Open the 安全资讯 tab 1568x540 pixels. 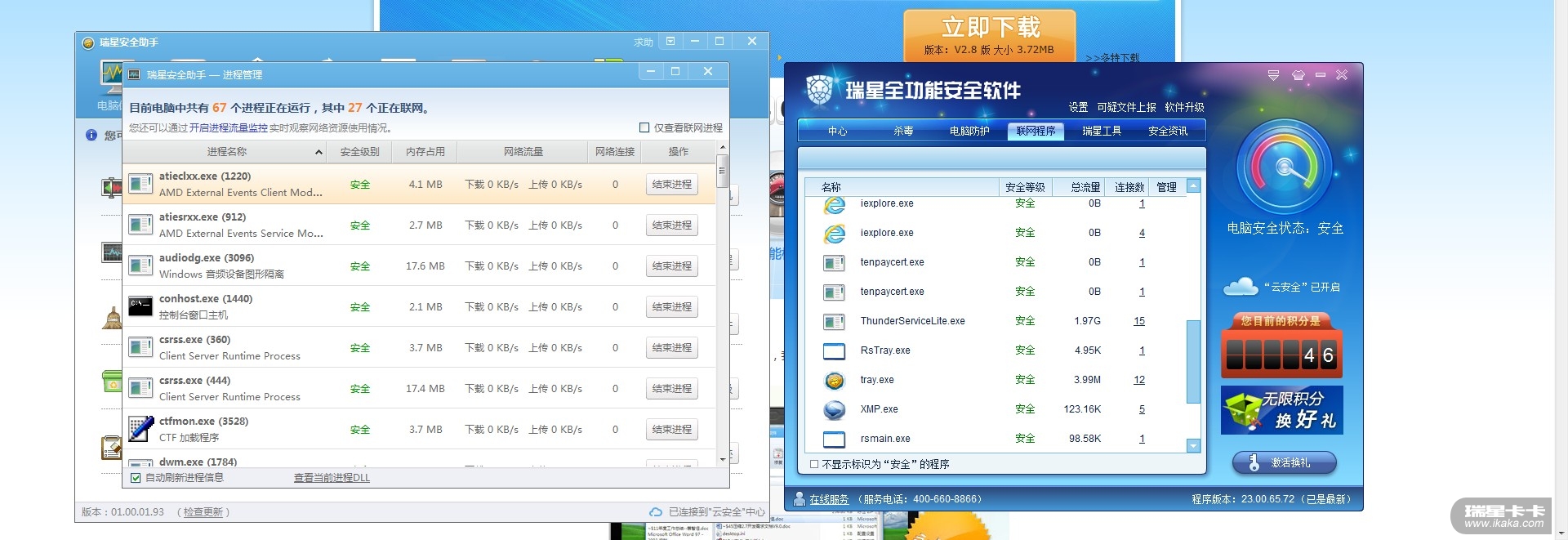click(1168, 131)
